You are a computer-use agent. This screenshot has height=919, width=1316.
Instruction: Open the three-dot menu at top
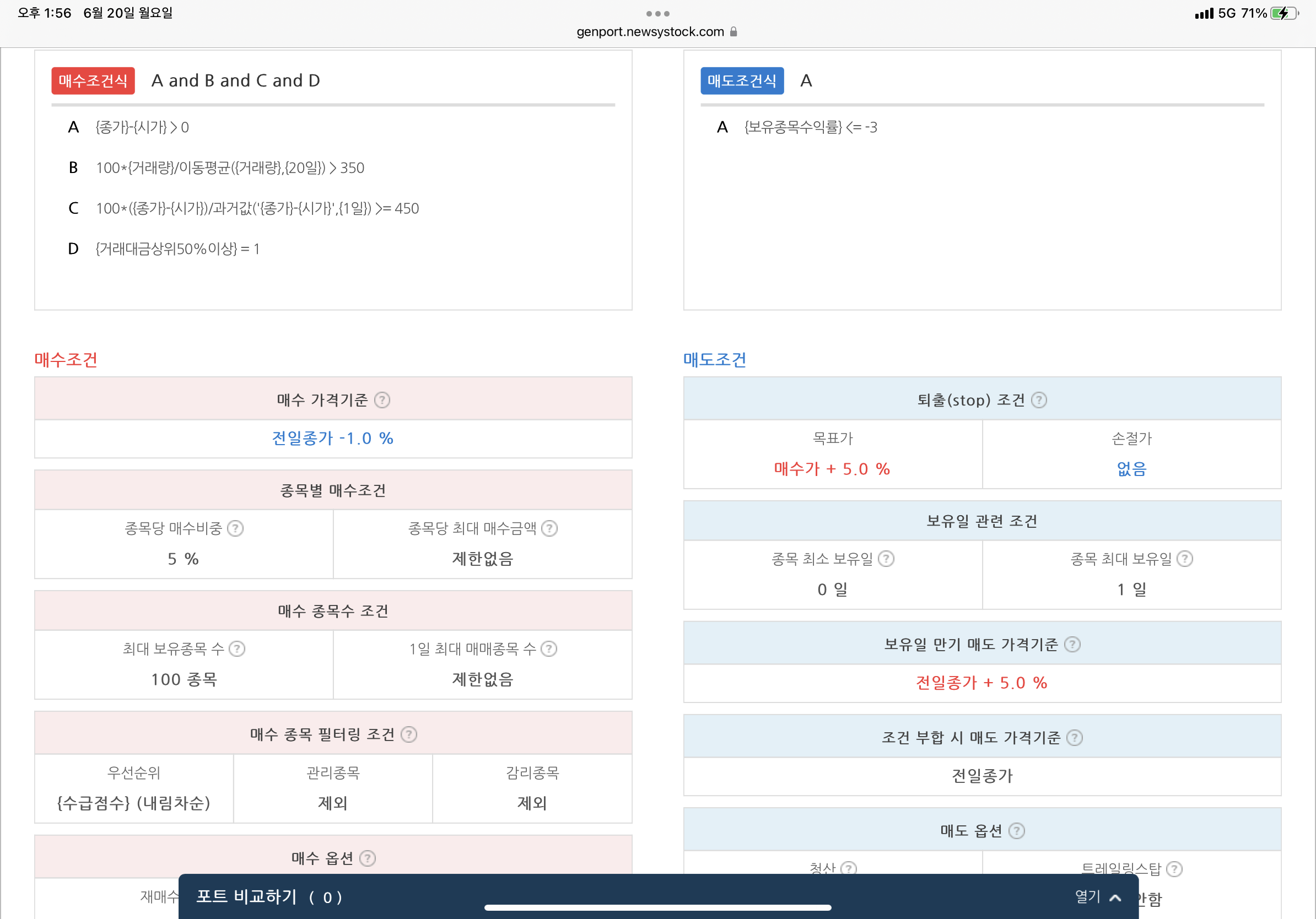657,13
